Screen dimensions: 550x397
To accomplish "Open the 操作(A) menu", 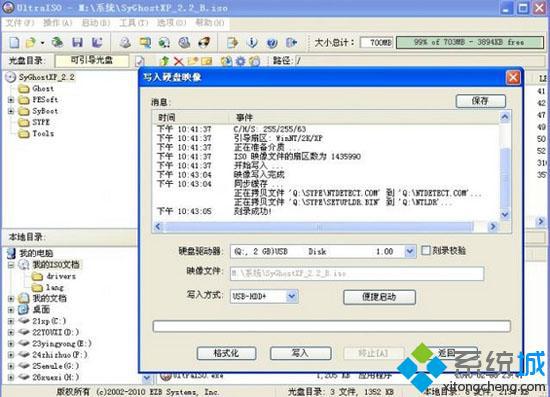I will pos(58,23).
